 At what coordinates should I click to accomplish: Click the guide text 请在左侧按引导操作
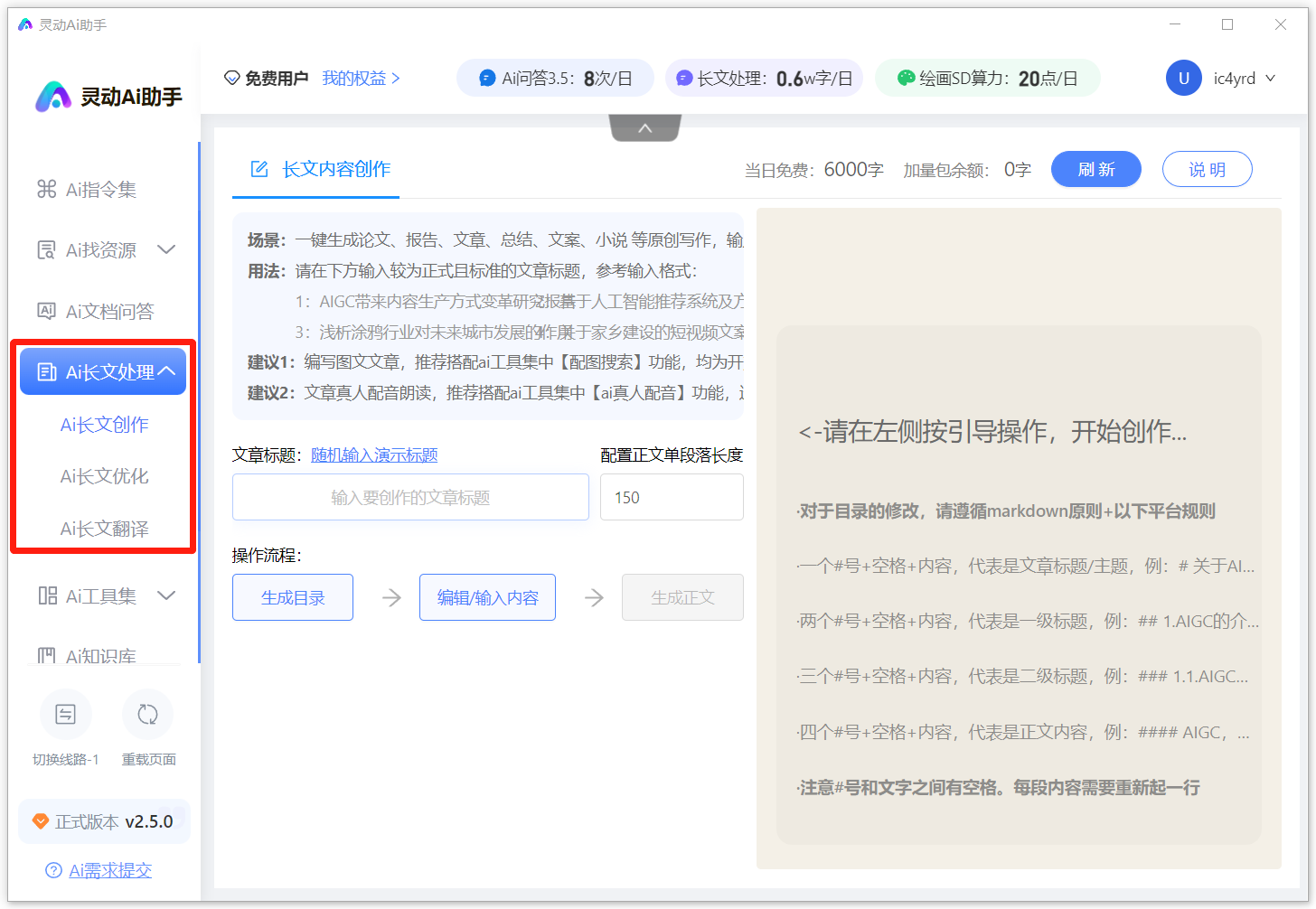pyautogui.click(x=992, y=432)
